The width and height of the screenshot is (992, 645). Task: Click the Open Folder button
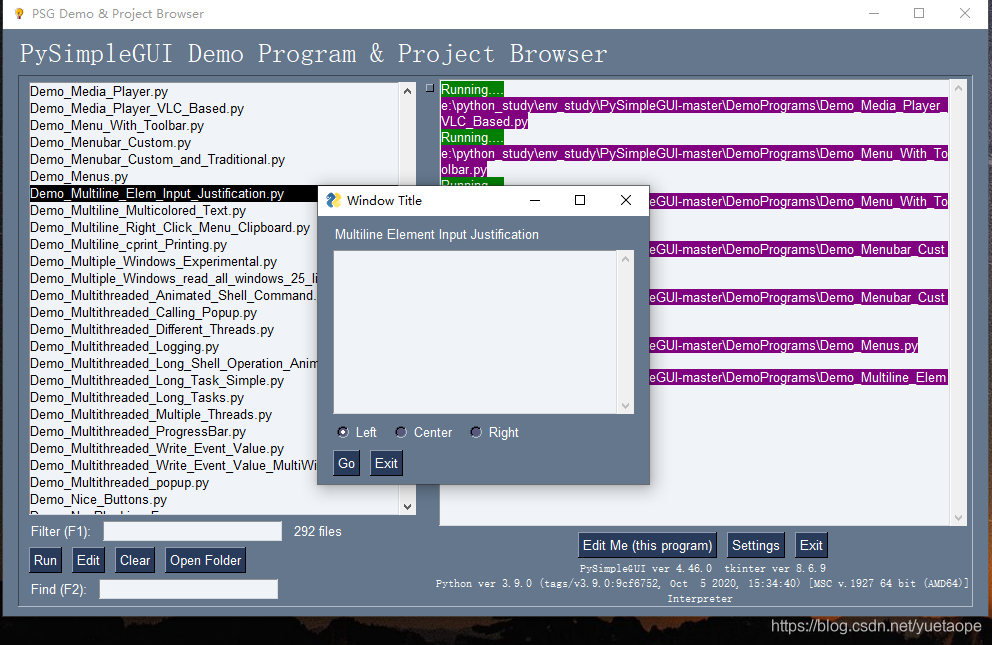[x=206, y=560]
